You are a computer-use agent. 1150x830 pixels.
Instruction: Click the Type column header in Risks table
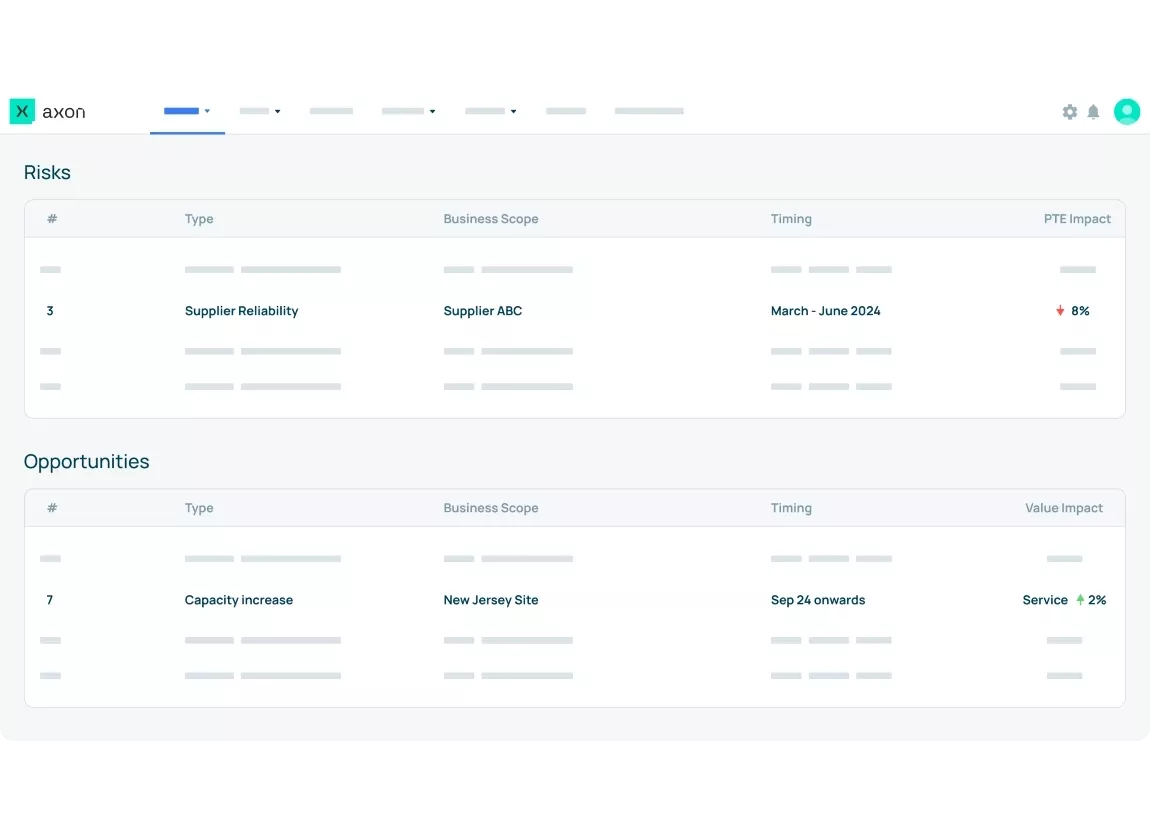click(x=199, y=218)
